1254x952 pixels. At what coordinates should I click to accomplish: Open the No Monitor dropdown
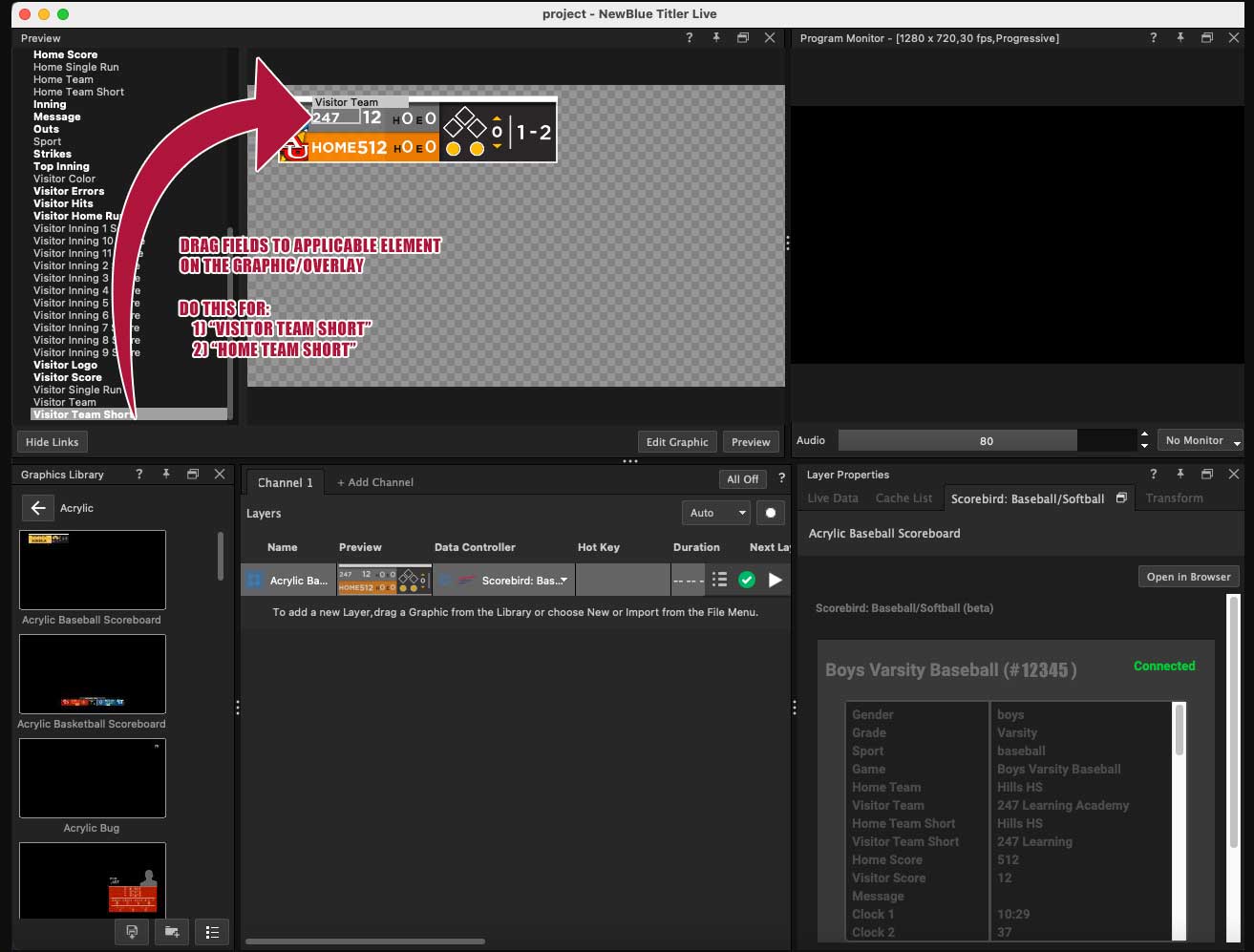[1201, 440]
